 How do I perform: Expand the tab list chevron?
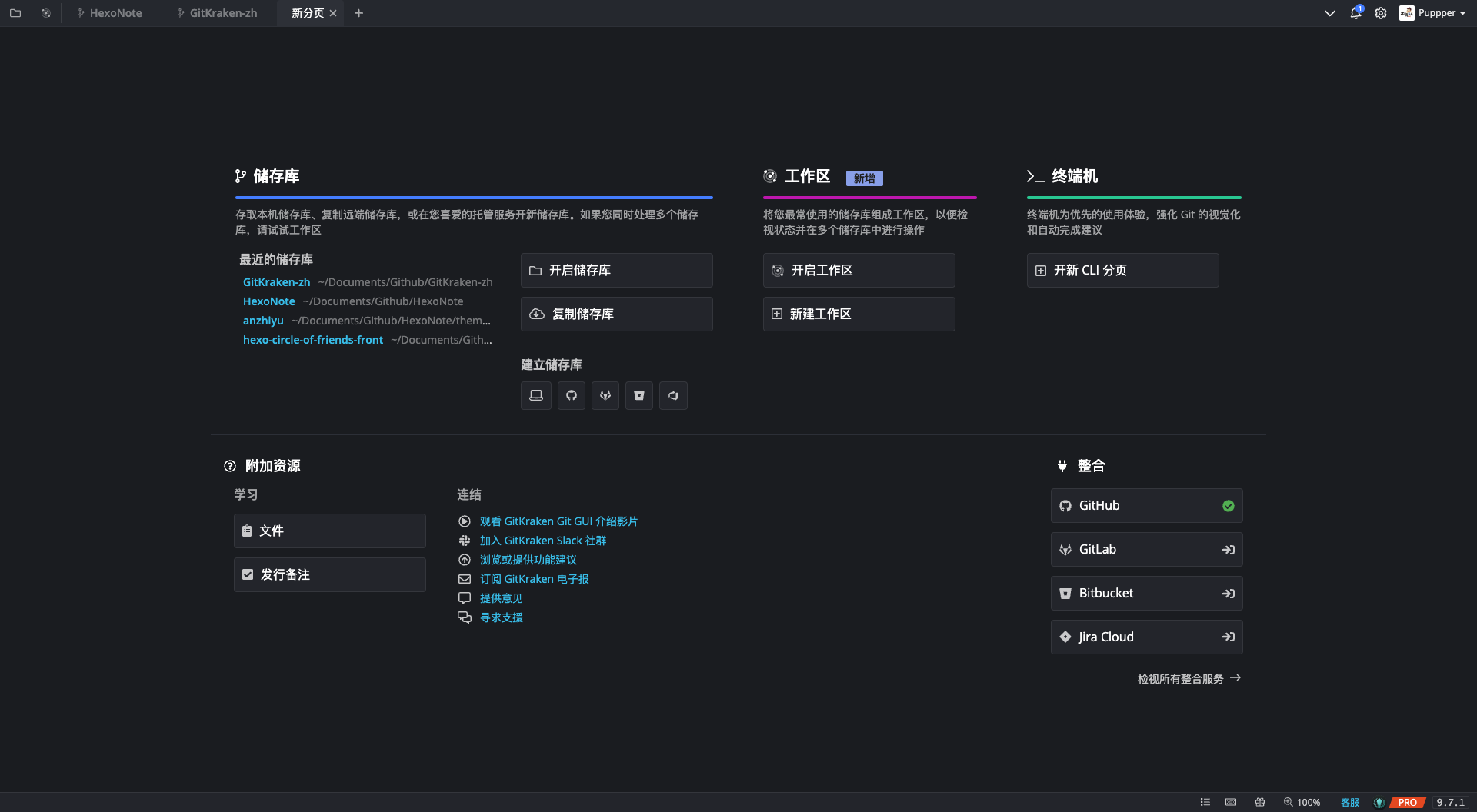(1329, 13)
